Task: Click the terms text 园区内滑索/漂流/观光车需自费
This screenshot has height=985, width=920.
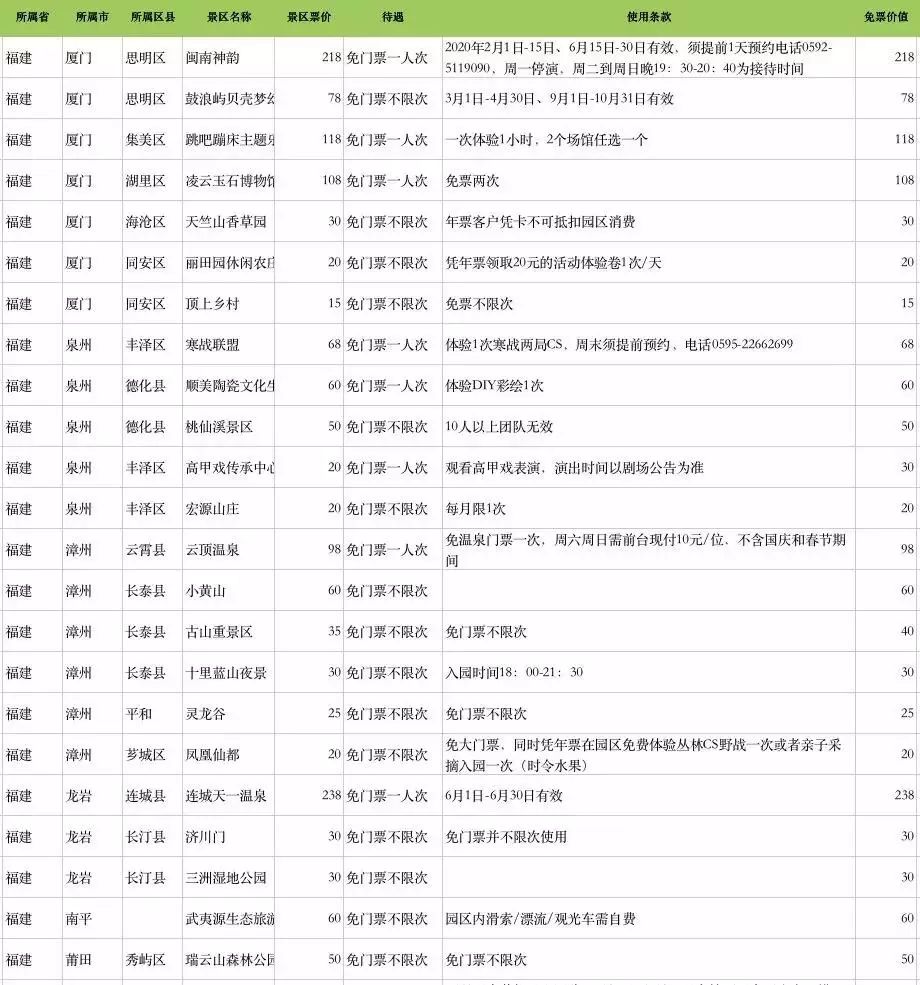Action: (540, 919)
